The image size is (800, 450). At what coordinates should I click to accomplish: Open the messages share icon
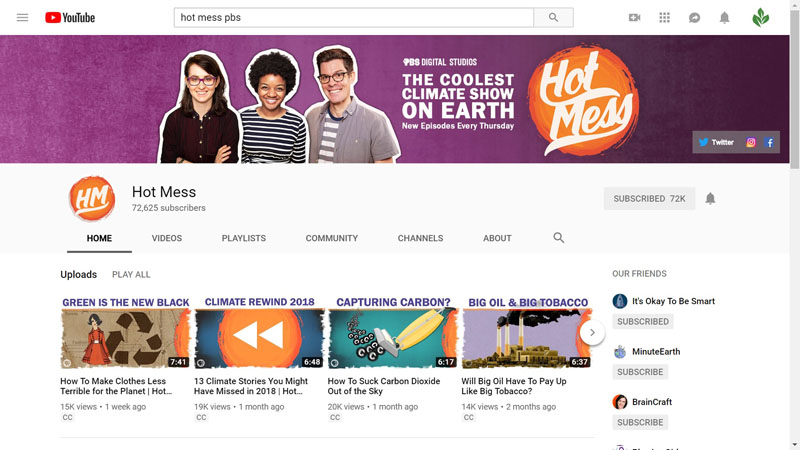pyautogui.click(x=694, y=18)
